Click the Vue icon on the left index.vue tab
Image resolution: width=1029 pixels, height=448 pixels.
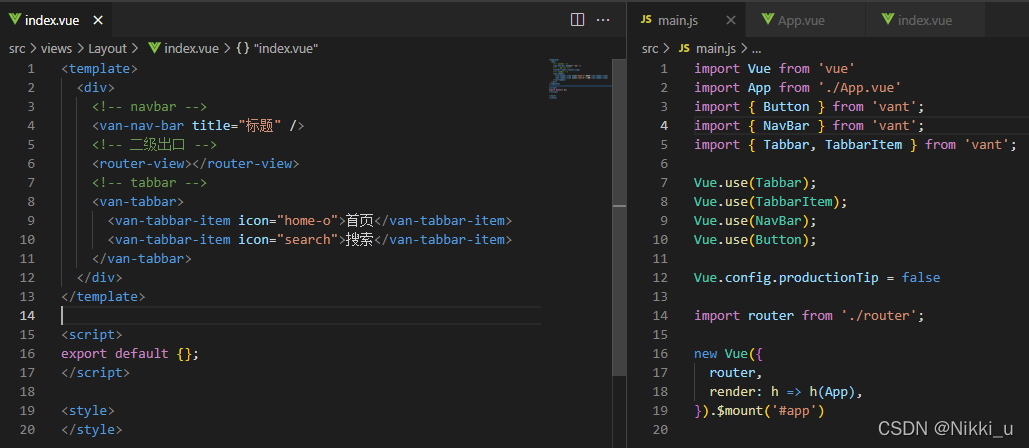coord(15,20)
